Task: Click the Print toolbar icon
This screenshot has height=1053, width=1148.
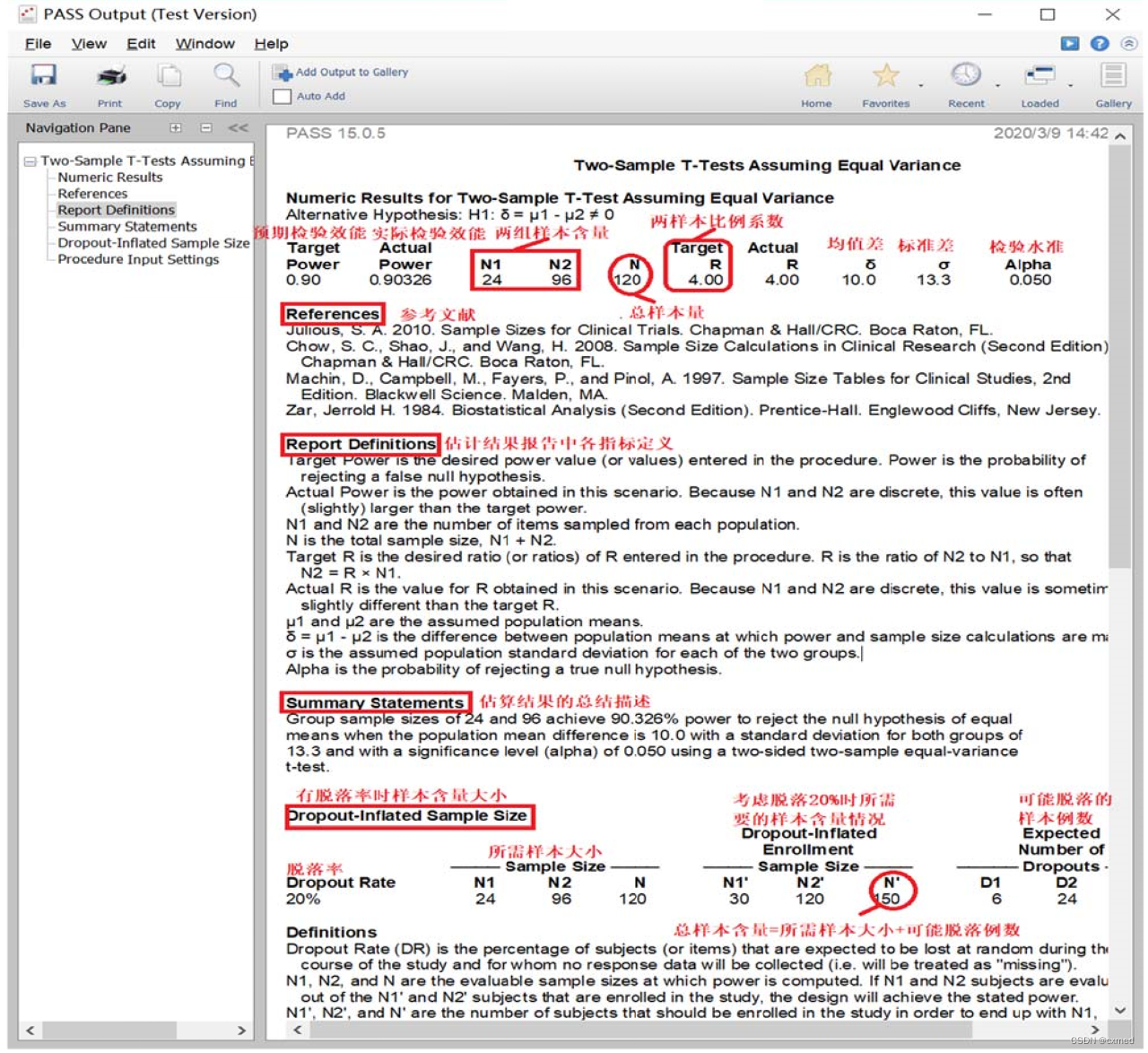Action: 111,76
